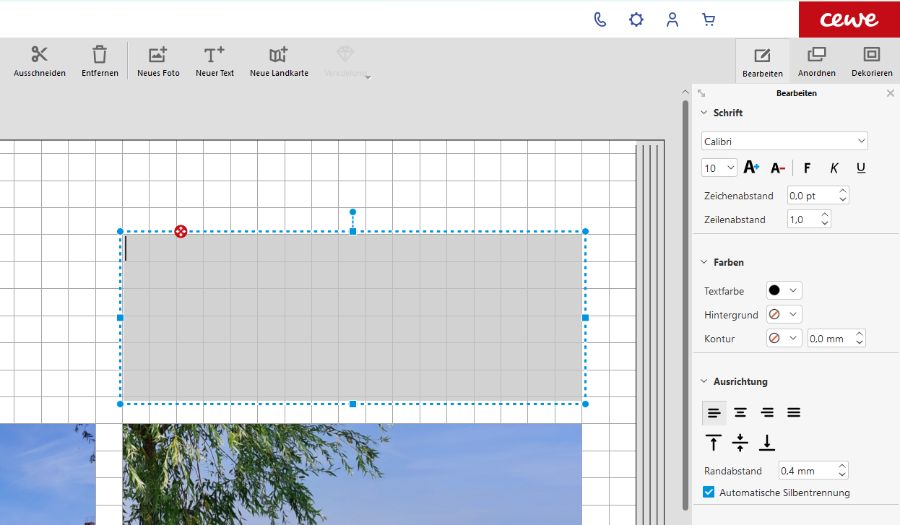This screenshot has width=900, height=525.
Task: Toggle italic formatting (K)
Action: pos(834,168)
